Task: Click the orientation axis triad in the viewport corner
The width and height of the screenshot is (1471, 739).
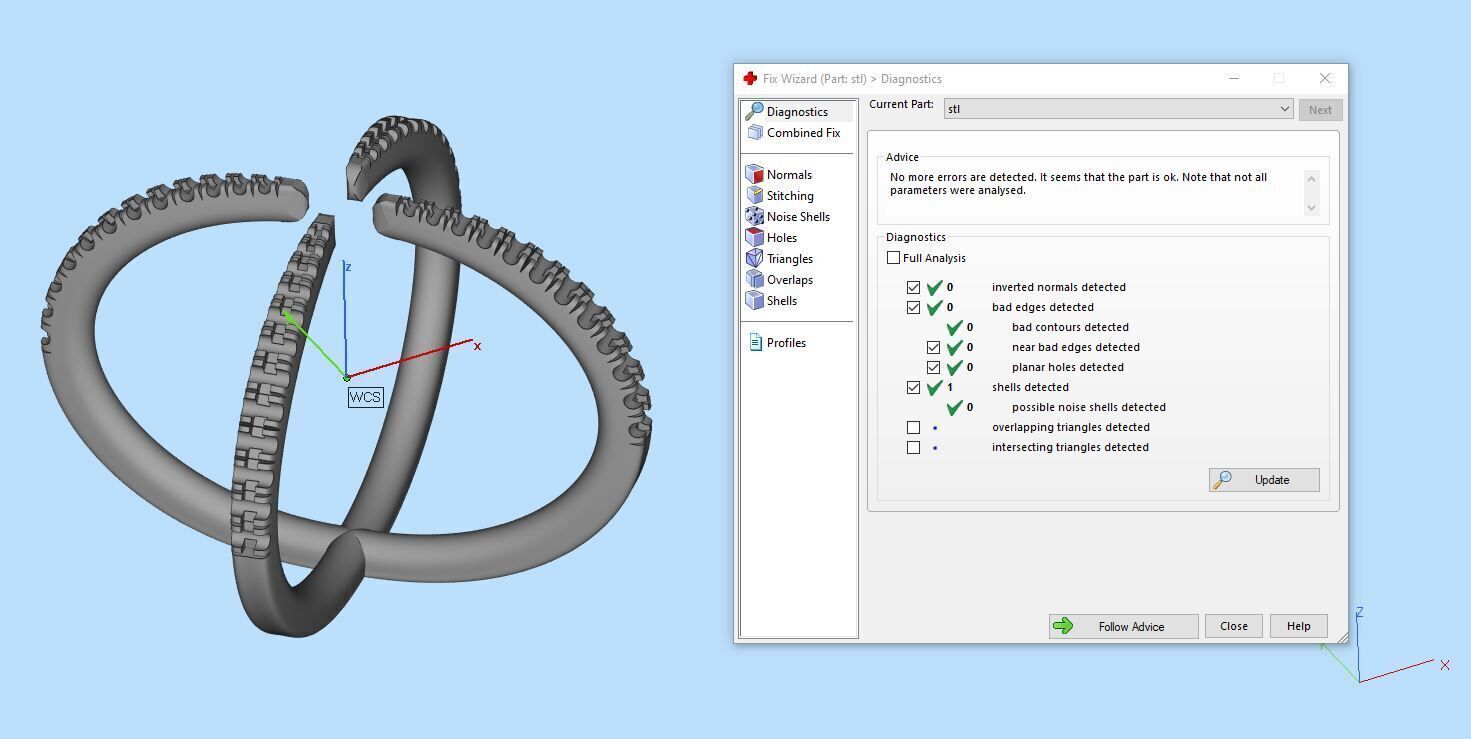Action: point(1385,646)
